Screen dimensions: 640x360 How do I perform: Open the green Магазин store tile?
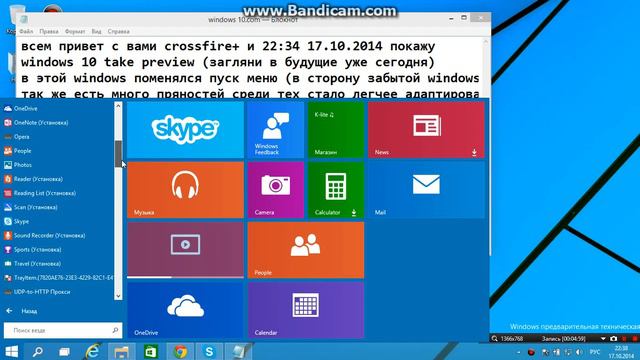click(x=336, y=129)
